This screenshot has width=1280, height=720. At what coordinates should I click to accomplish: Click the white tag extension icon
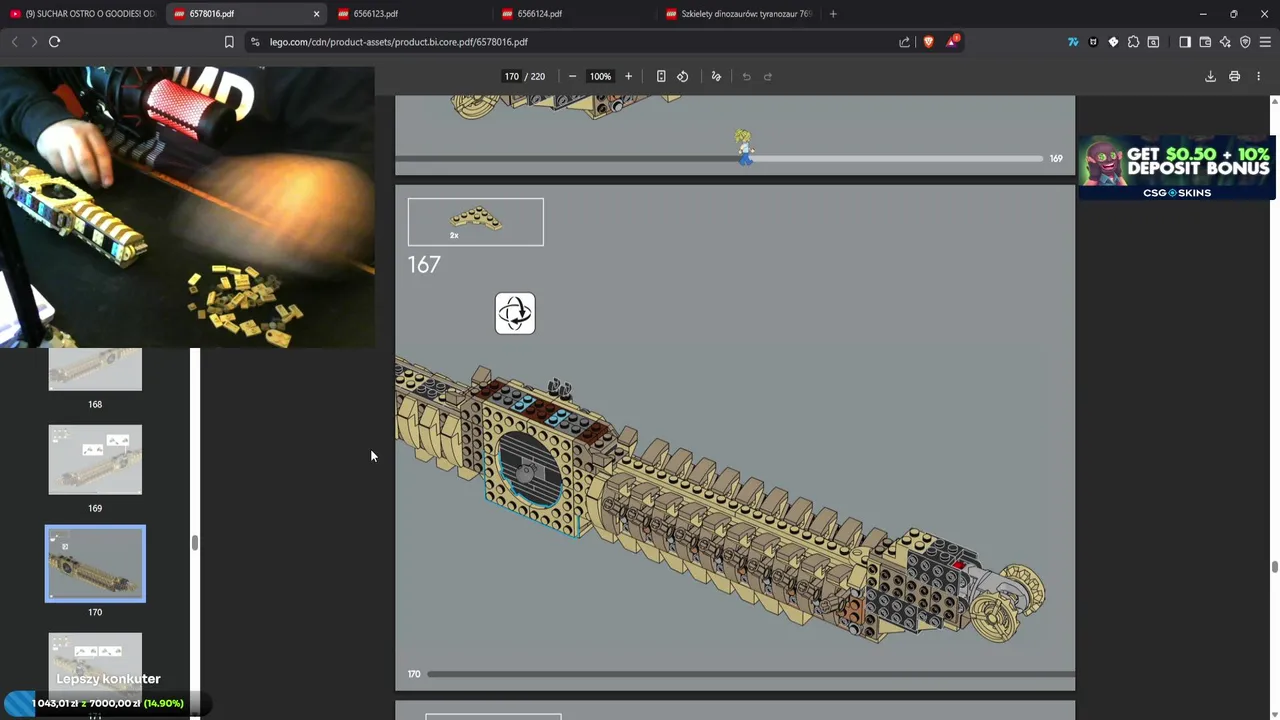click(1113, 42)
